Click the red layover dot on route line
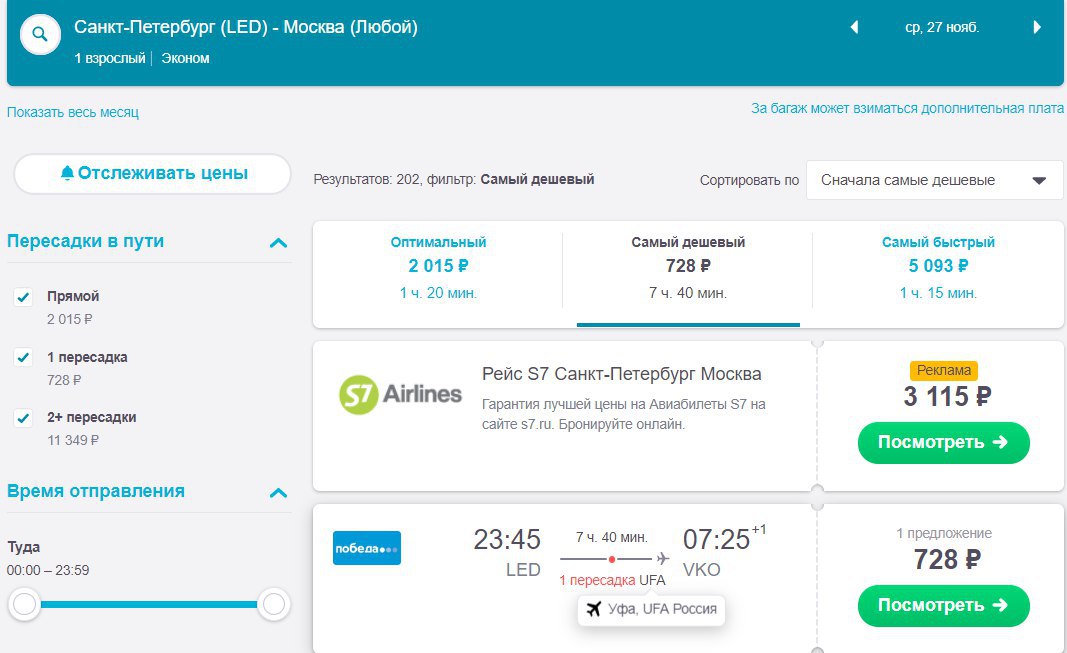 tap(612, 559)
